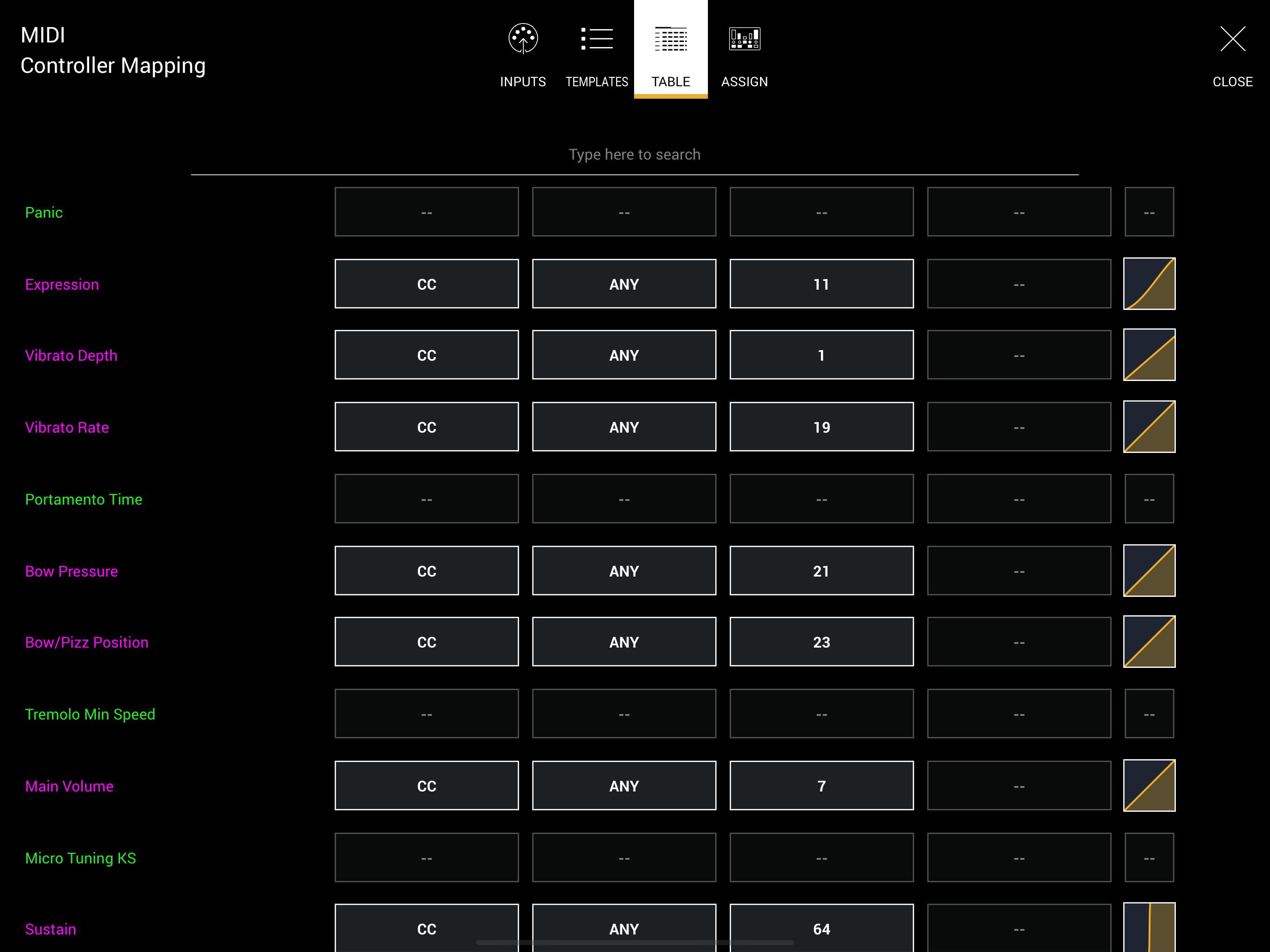This screenshot has width=1270, height=952.
Task: Edit Main Volume controller number 7
Action: coord(821,785)
